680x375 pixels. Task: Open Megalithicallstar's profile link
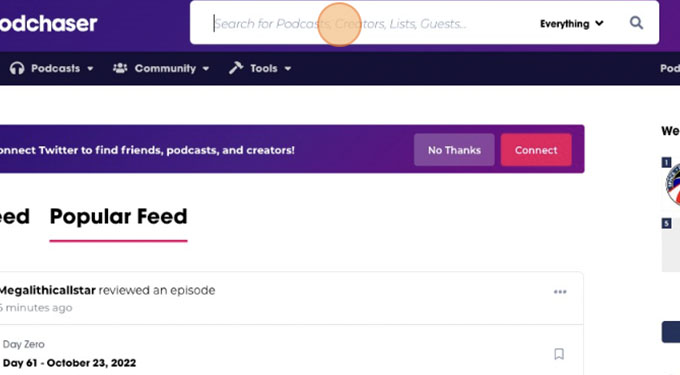(47, 290)
